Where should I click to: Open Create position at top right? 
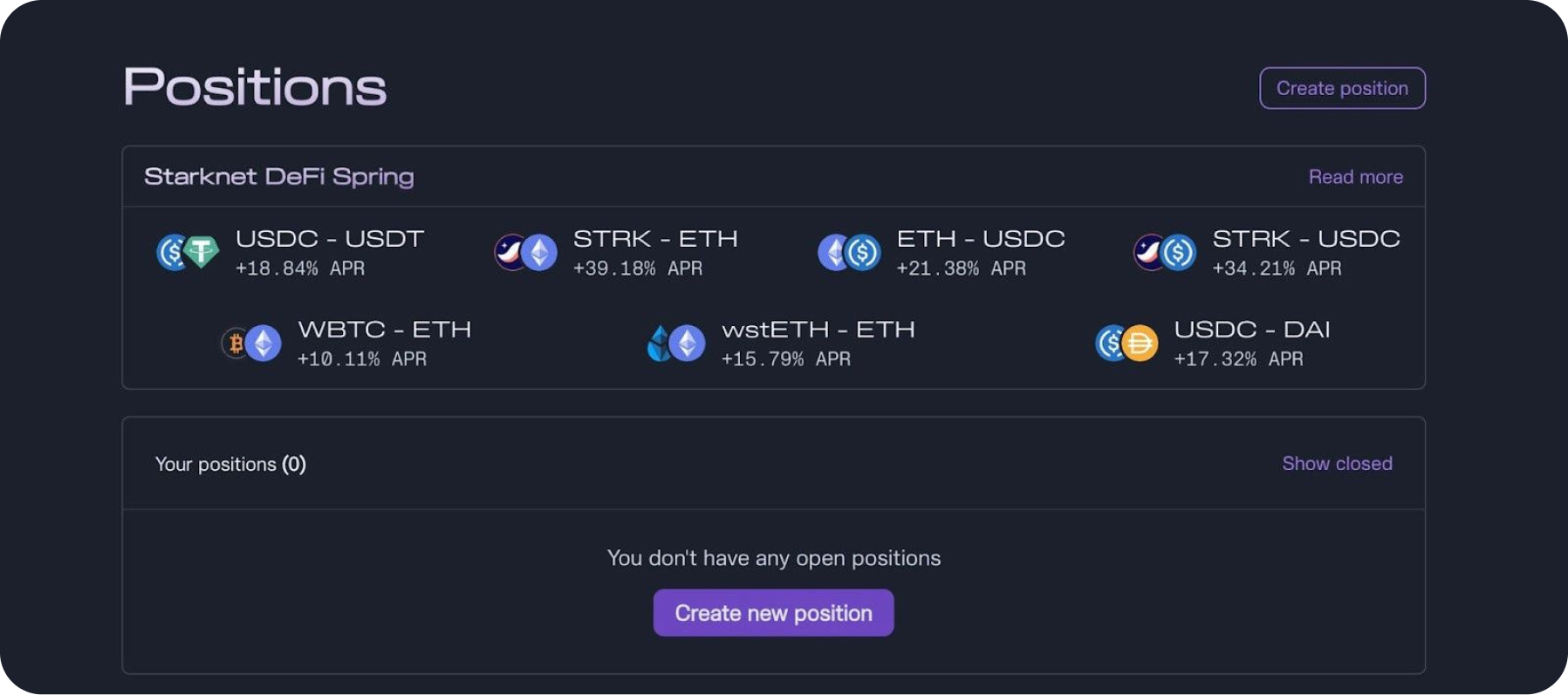click(1342, 88)
